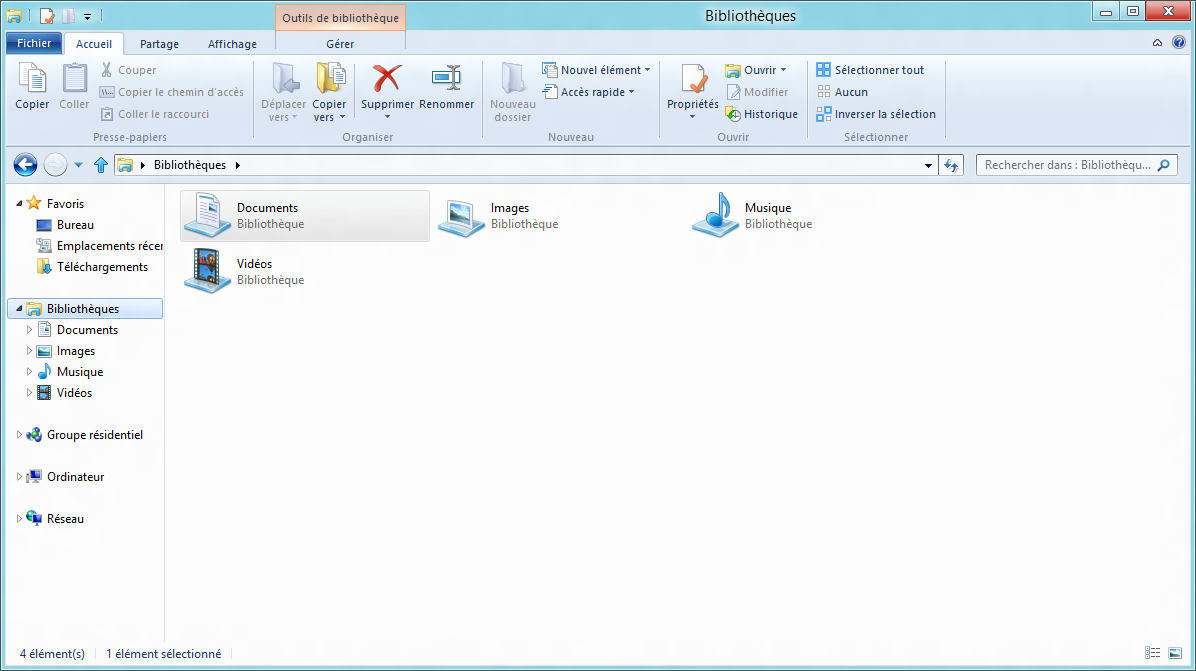Switch to the Gérer tab
The image size is (1196, 671).
click(x=340, y=43)
